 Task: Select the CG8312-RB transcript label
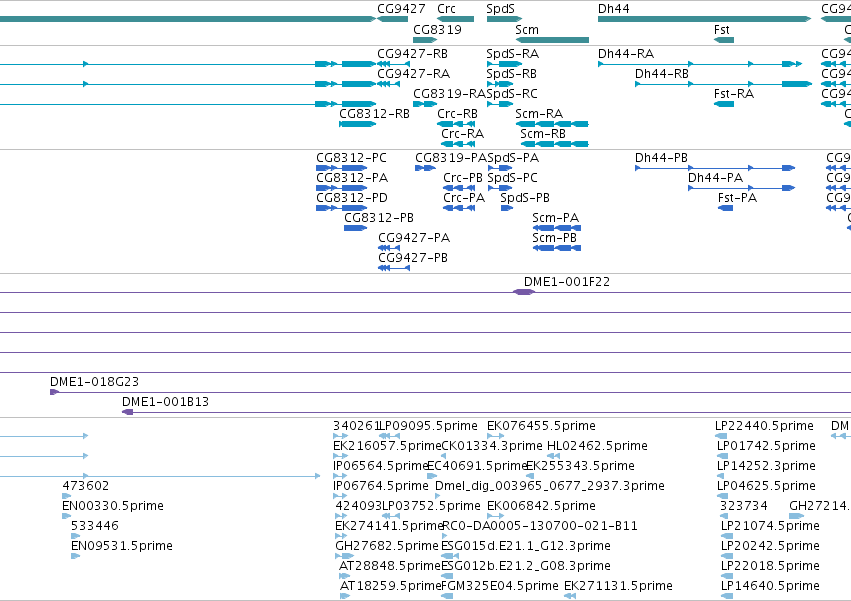point(374,114)
